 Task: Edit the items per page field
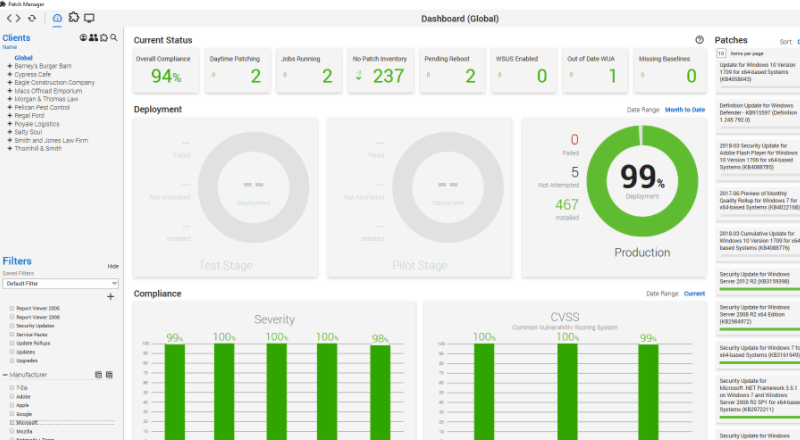tap(721, 53)
